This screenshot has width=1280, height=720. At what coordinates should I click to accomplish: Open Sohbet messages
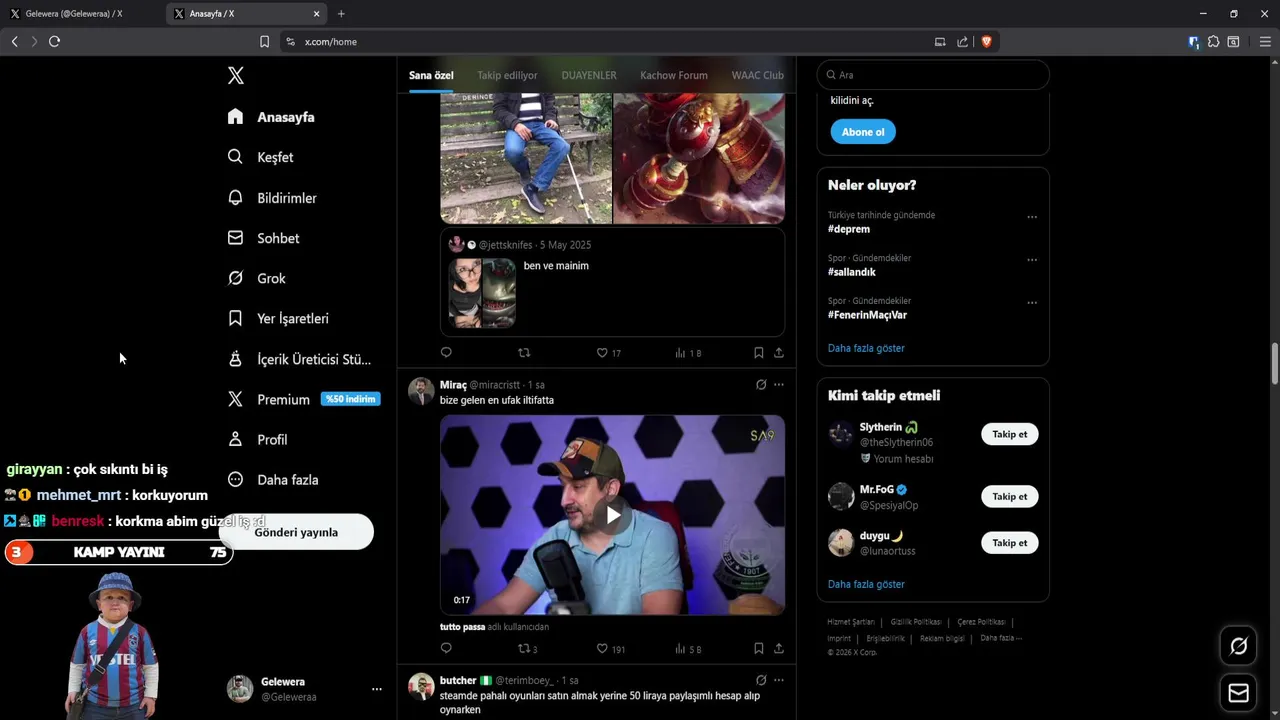(x=263, y=238)
